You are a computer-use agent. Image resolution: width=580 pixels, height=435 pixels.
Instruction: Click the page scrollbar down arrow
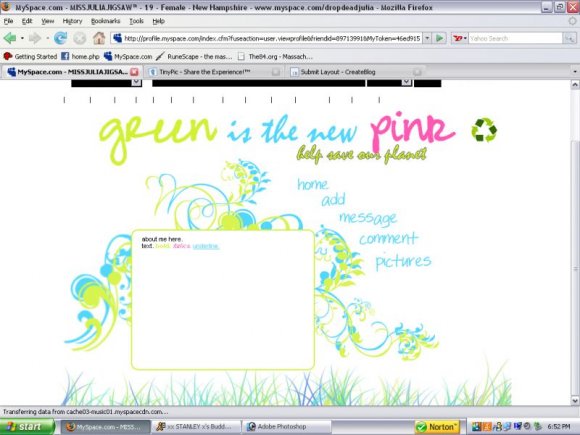575,400
